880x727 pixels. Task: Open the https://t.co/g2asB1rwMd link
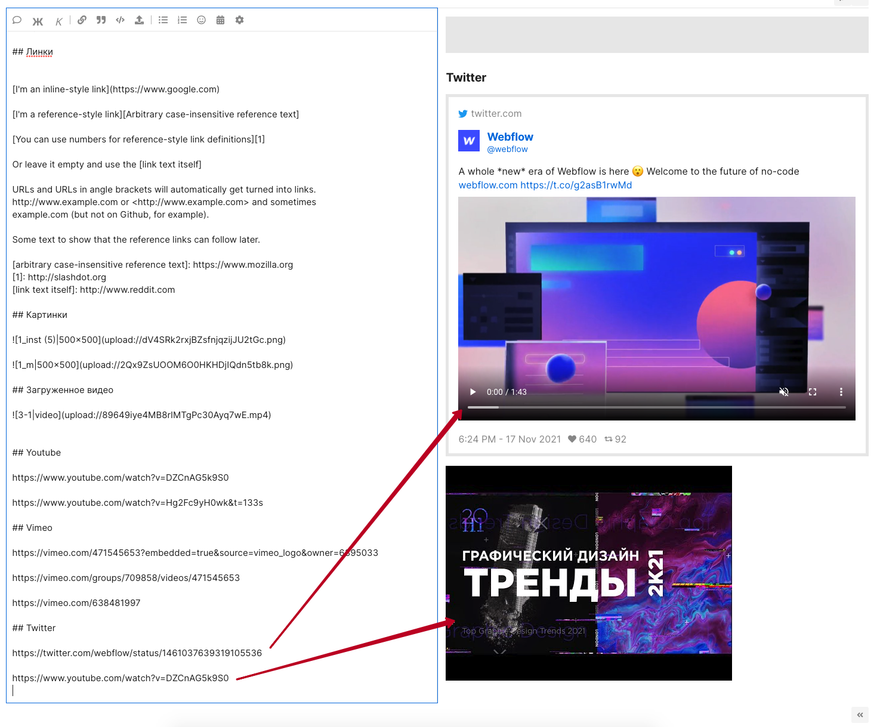pyautogui.click(x=576, y=185)
